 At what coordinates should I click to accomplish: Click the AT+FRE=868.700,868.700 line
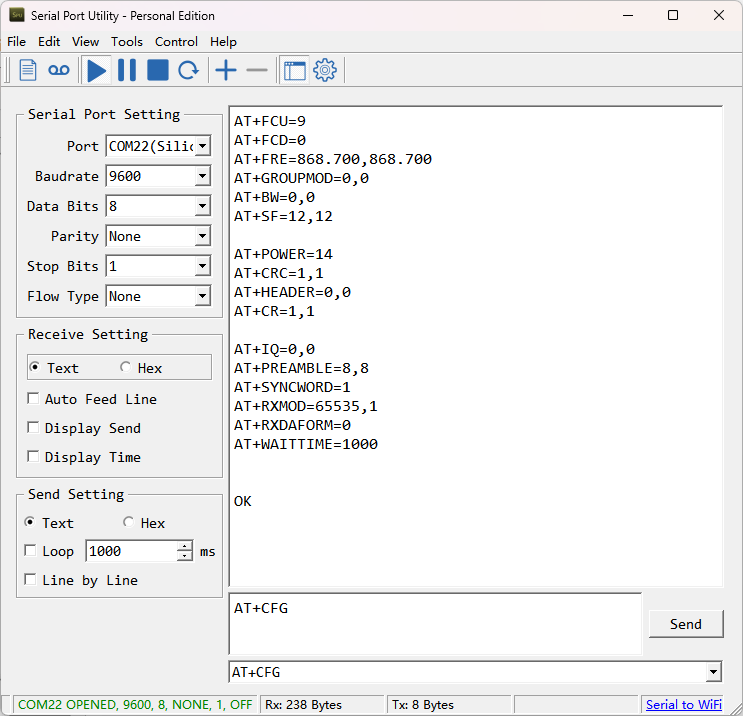333,159
